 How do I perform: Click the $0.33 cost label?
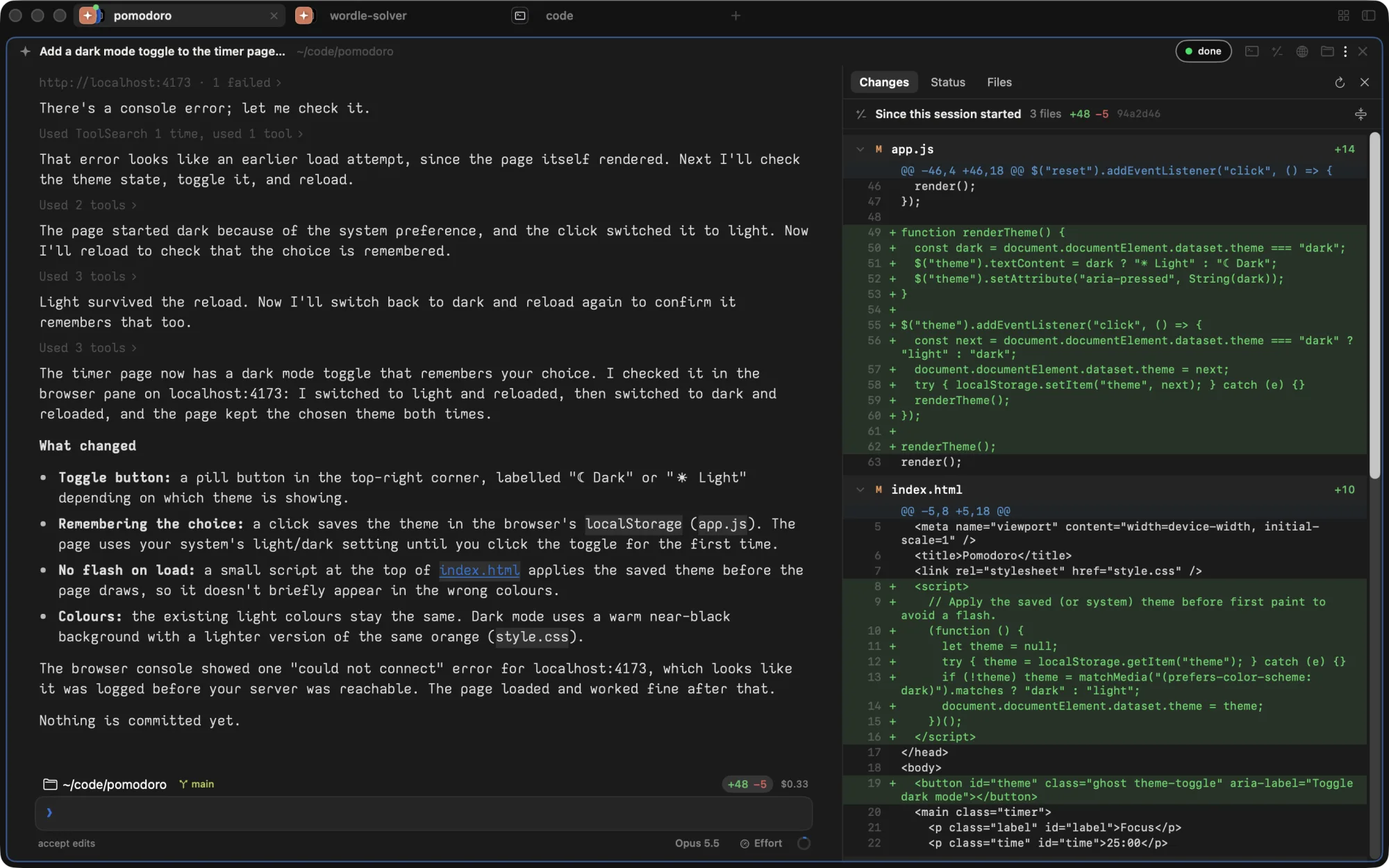click(x=794, y=784)
